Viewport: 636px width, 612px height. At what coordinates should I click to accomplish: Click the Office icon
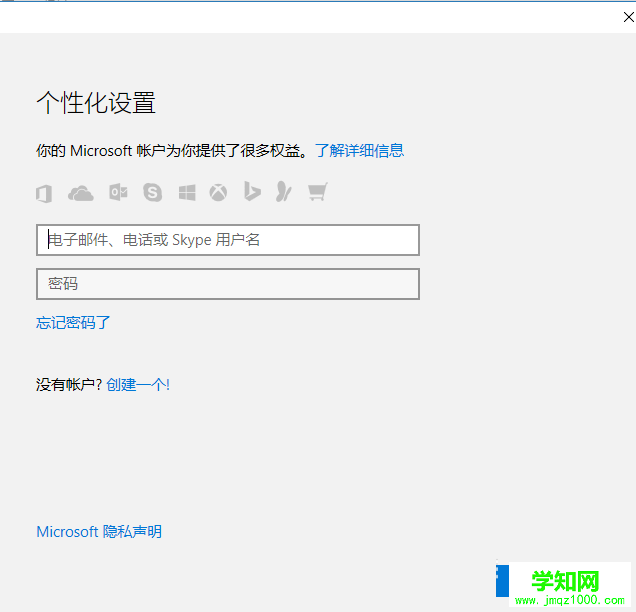[44, 193]
